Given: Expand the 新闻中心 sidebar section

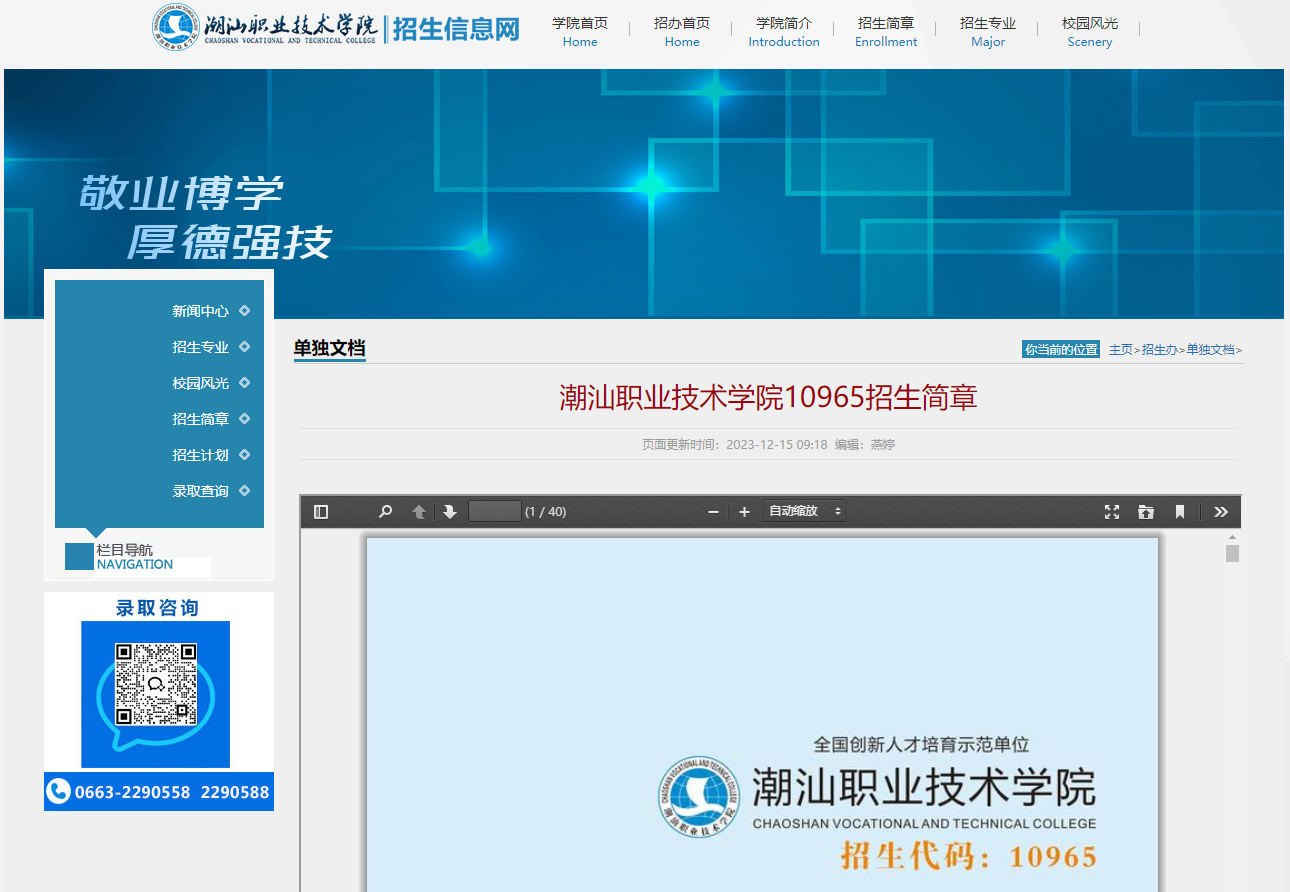Looking at the screenshot, I should (200, 311).
